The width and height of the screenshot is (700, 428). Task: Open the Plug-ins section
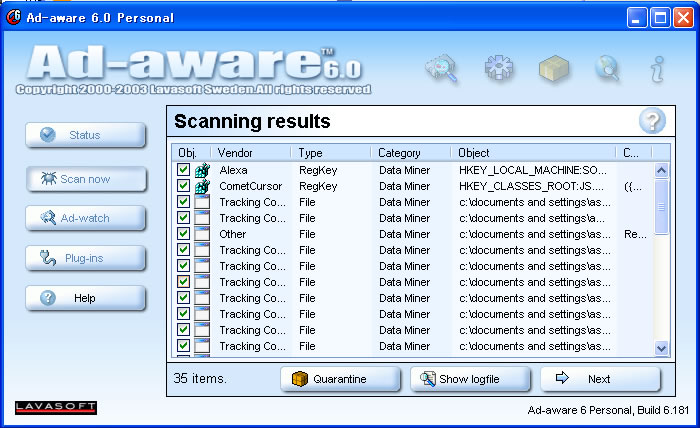86,258
